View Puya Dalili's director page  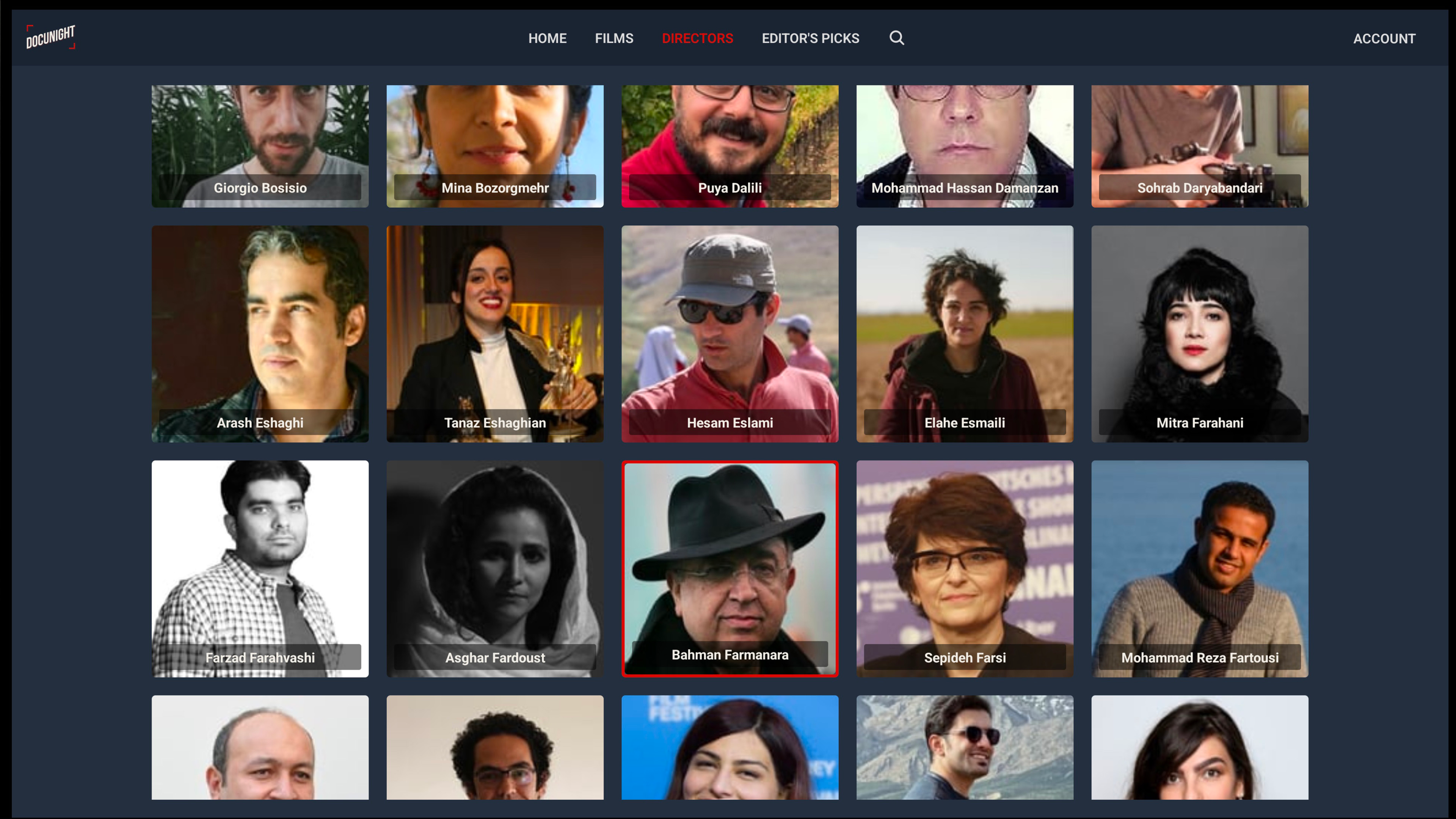tap(730, 146)
